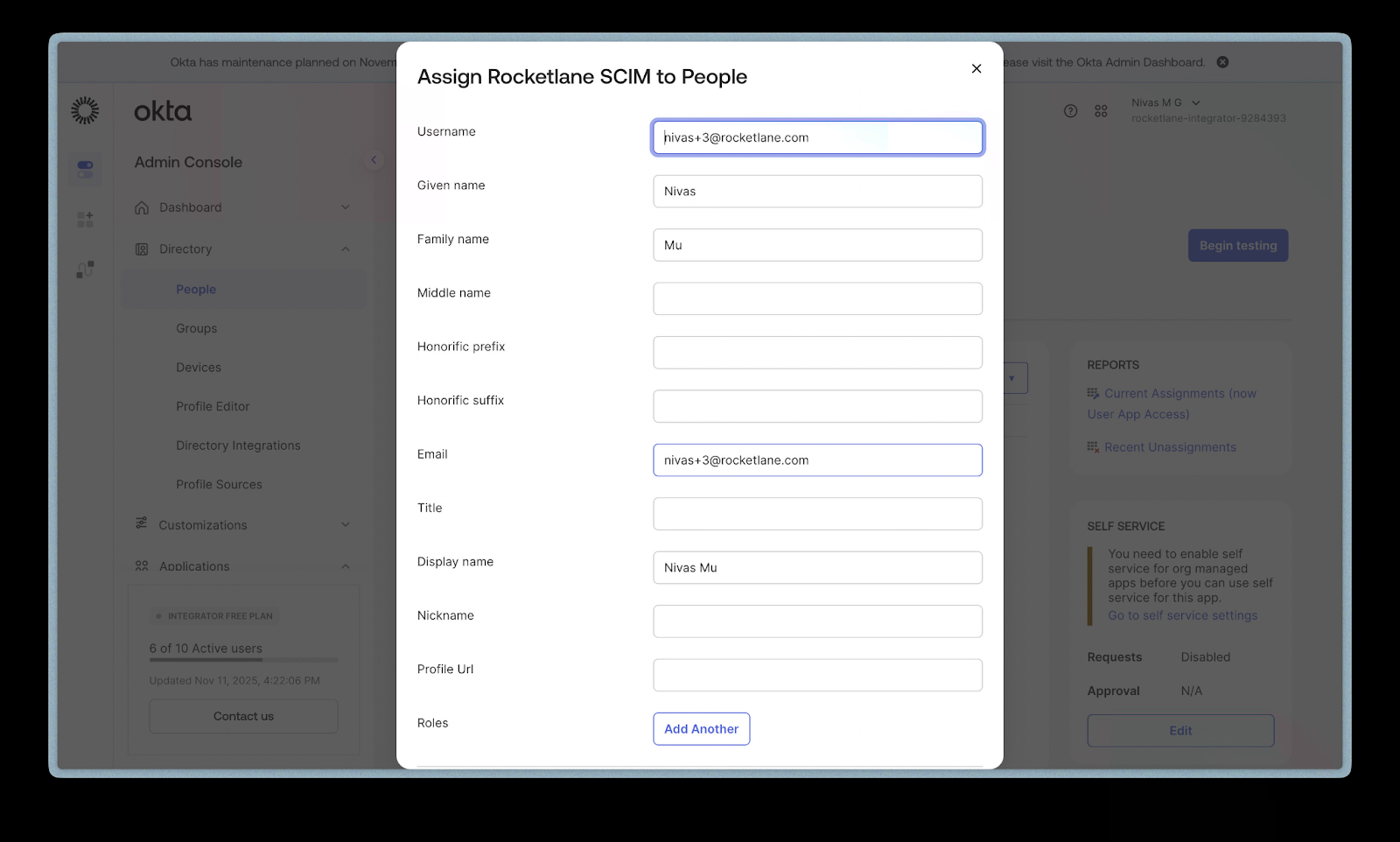Focus the Title input field

tap(818, 515)
